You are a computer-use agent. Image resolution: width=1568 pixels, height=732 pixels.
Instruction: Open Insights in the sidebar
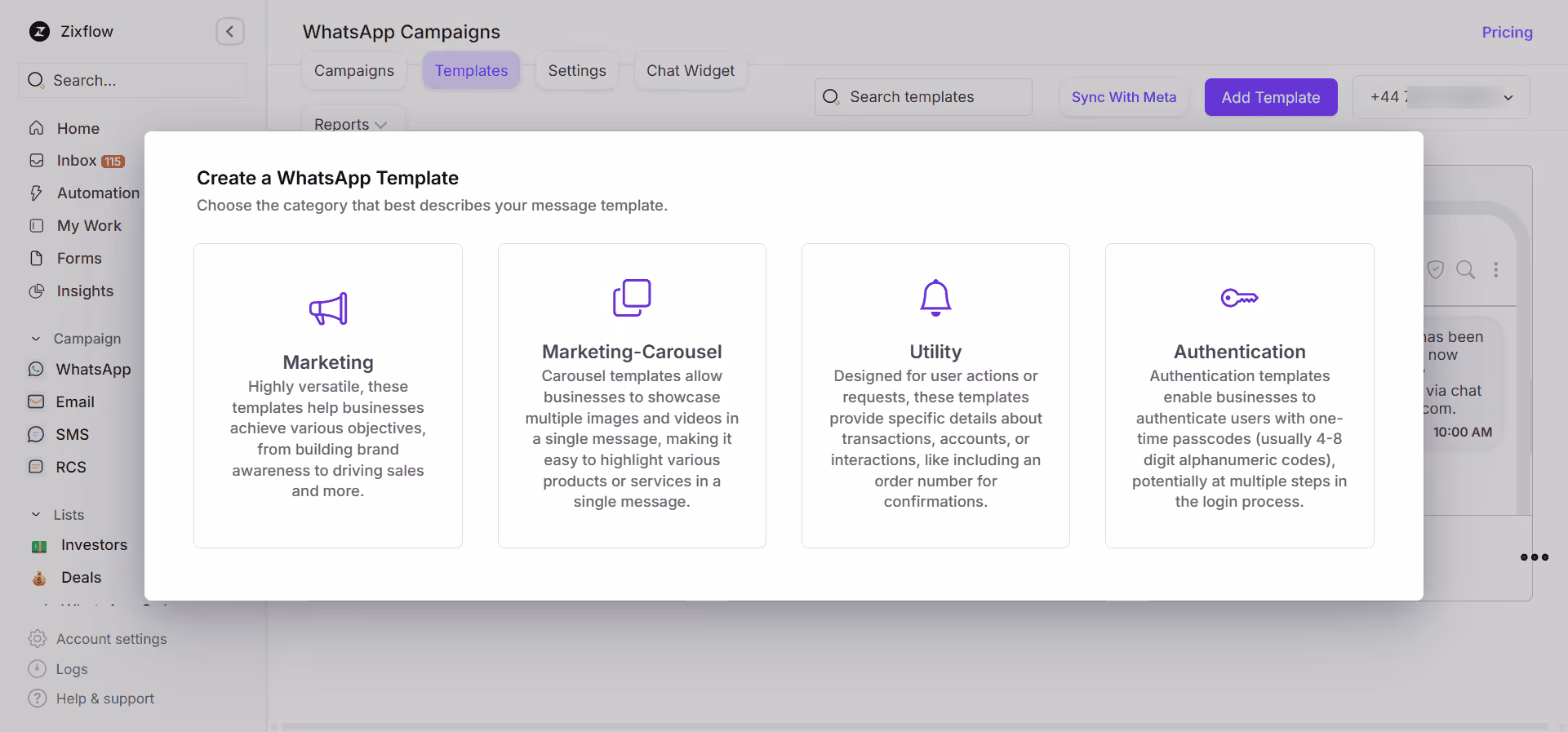85,291
